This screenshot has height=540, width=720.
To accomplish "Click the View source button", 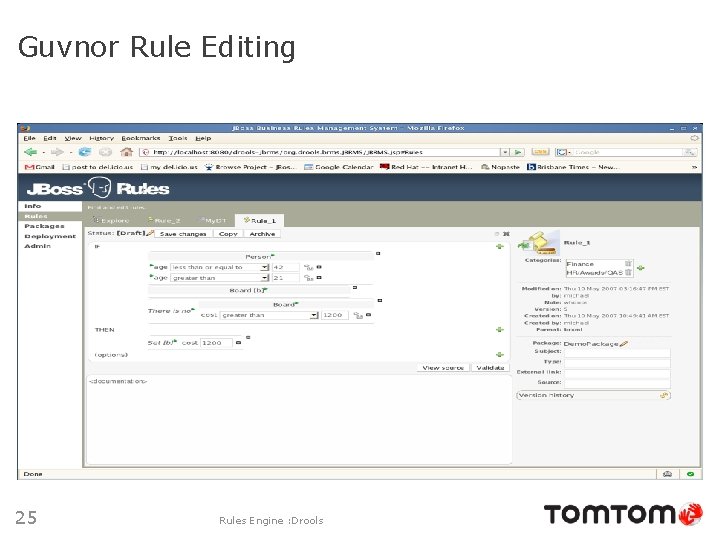I will pos(443,368).
